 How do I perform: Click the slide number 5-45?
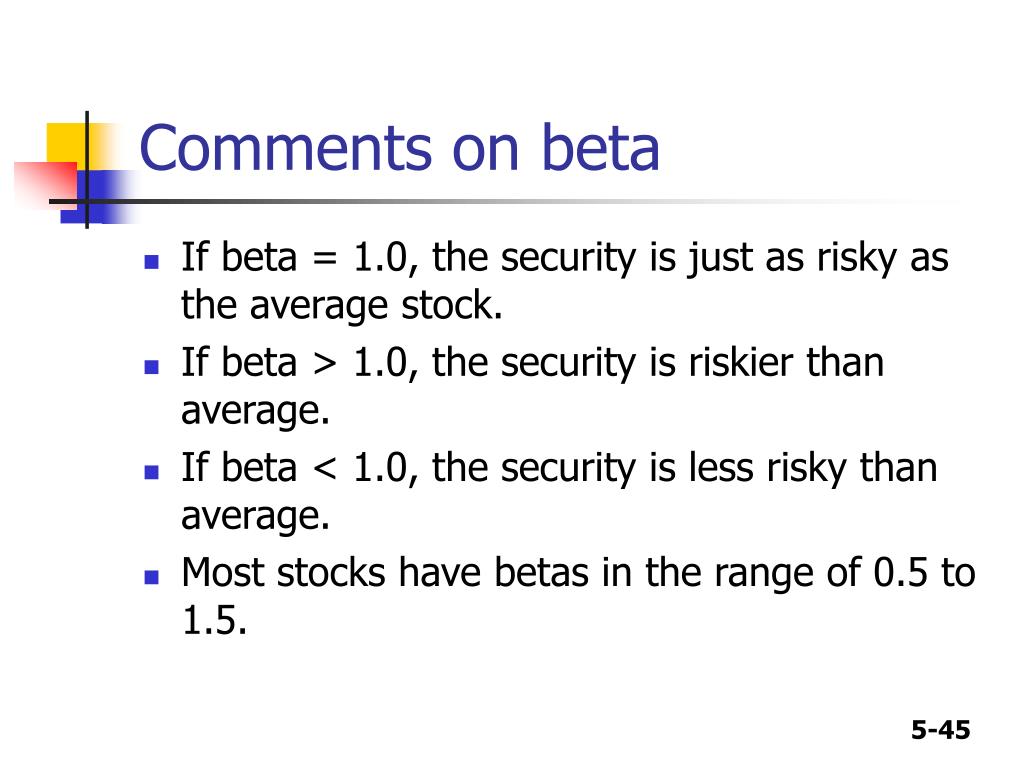(x=940, y=729)
